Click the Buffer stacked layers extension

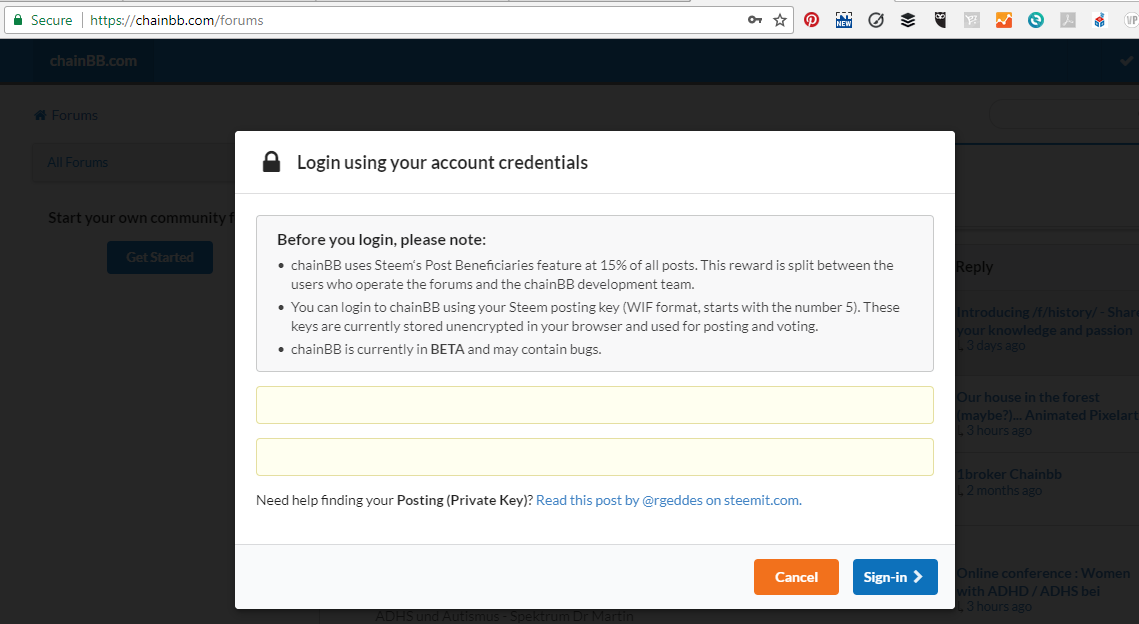point(908,20)
